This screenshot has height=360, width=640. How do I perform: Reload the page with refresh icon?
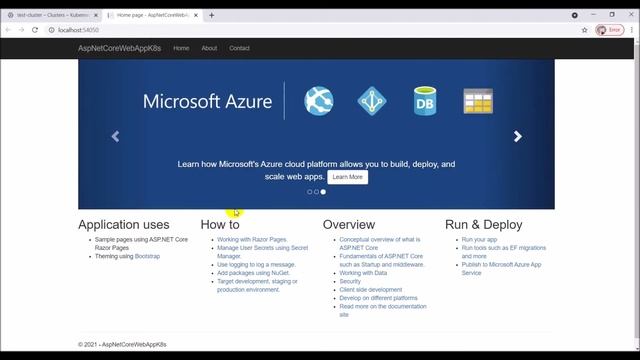(35, 30)
